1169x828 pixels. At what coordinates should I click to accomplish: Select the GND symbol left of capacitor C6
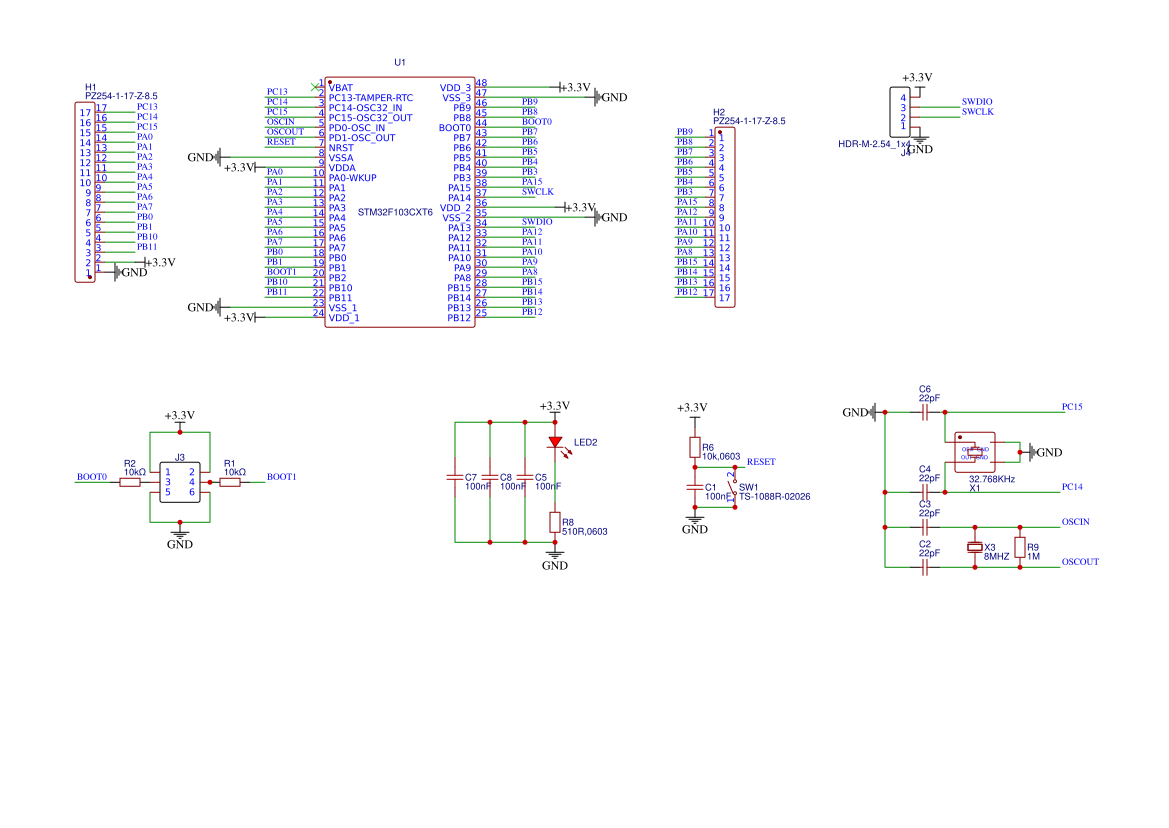click(x=860, y=412)
